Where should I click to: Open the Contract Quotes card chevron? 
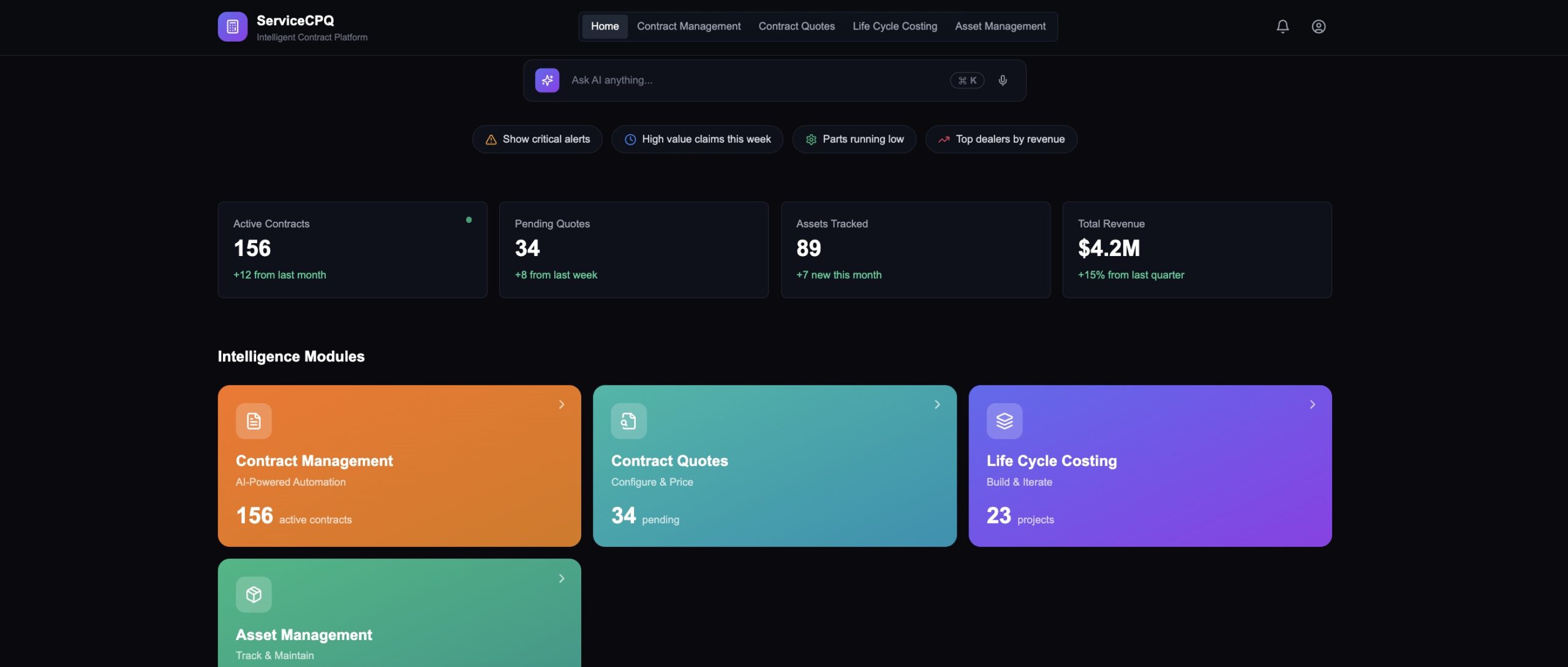(x=937, y=404)
